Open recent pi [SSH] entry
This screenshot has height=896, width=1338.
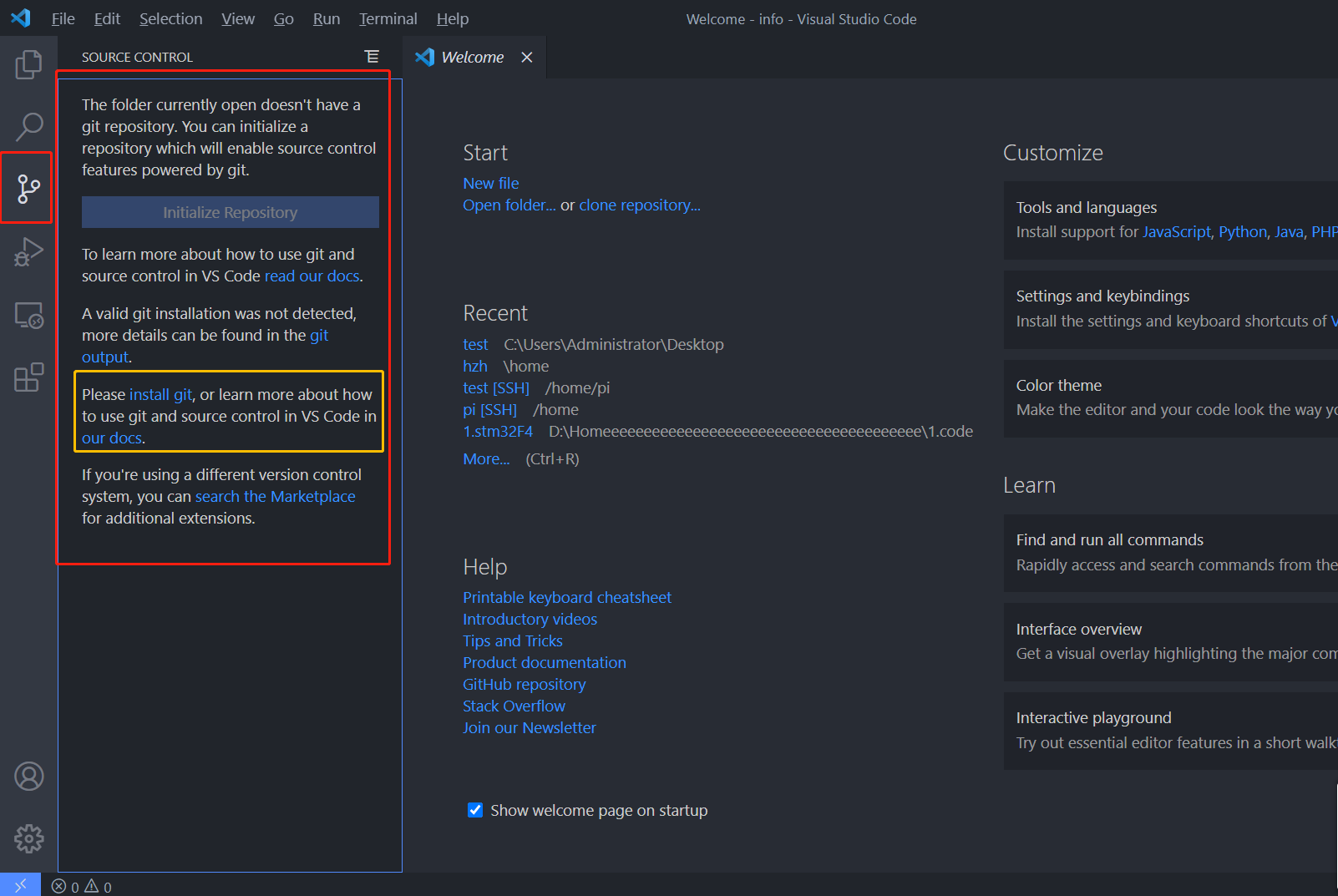(490, 409)
